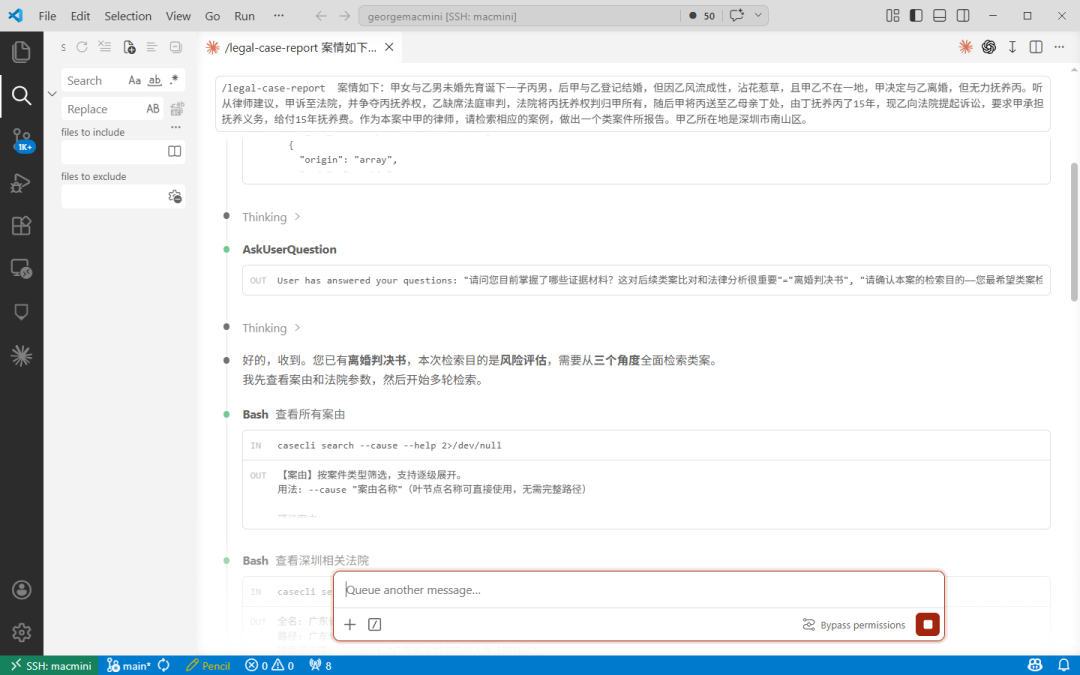This screenshot has width=1080, height=675.
Task: Click the command center search box
Action: coord(519,16)
